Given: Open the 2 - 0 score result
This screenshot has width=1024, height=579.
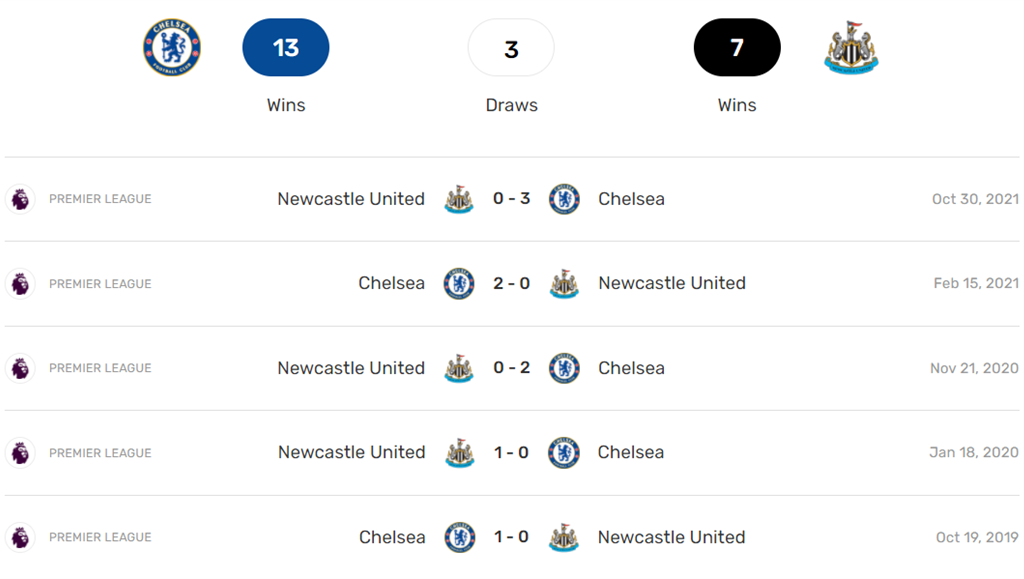Looking at the screenshot, I should coord(511,284).
